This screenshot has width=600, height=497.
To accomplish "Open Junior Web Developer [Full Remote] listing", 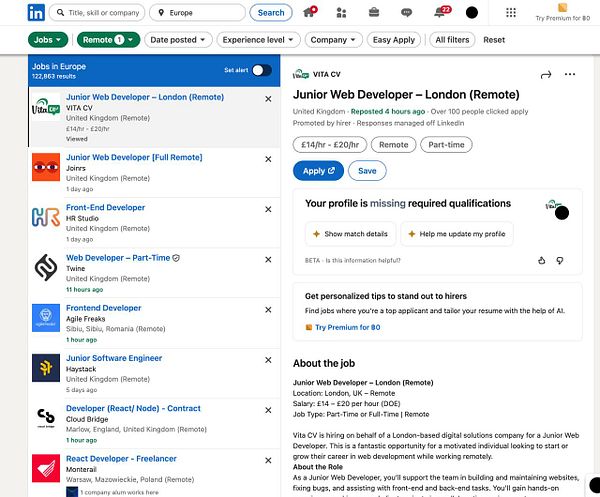I will tap(134, 157).
